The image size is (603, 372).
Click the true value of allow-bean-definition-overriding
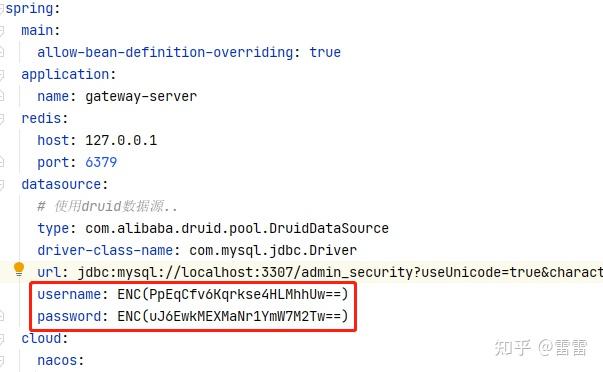coord(325,52)
